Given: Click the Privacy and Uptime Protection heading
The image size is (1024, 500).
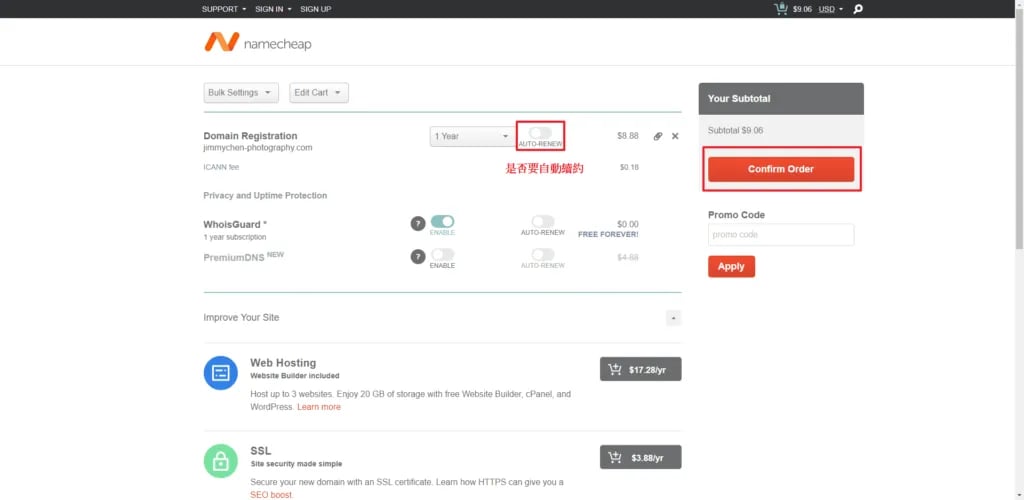Looking at the screenshot, I should [265, 195].
